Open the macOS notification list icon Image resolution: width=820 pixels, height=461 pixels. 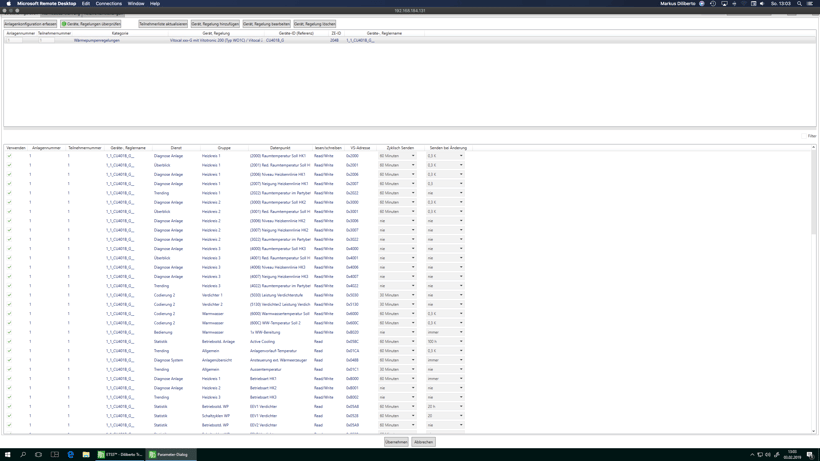pyautogui.click(x=810, y=4)
